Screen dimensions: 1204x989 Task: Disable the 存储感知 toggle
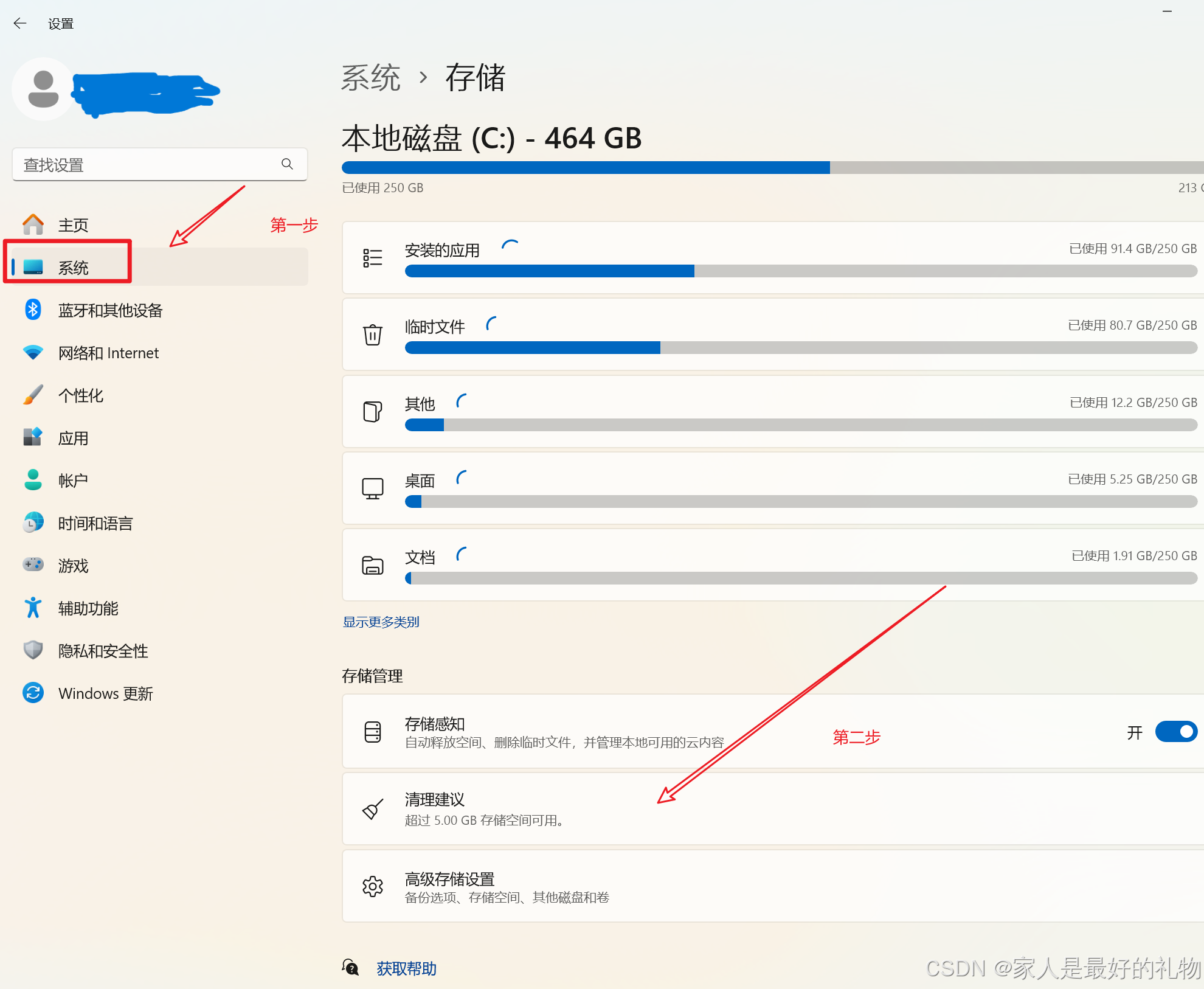coord(1175,732)
